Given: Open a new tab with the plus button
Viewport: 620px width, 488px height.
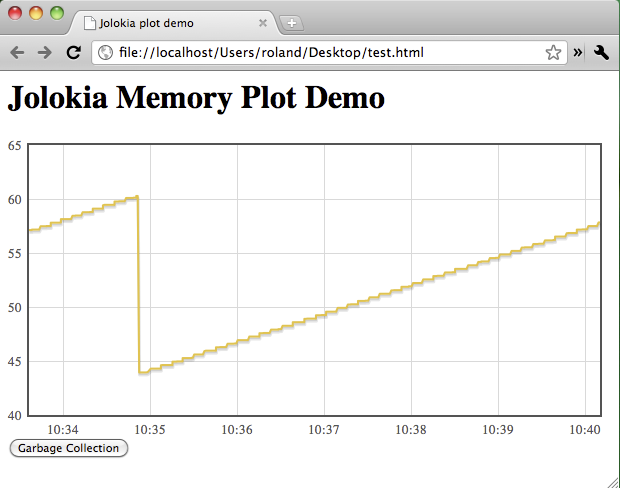Looking at the screenshot, I should pos(292,23).
